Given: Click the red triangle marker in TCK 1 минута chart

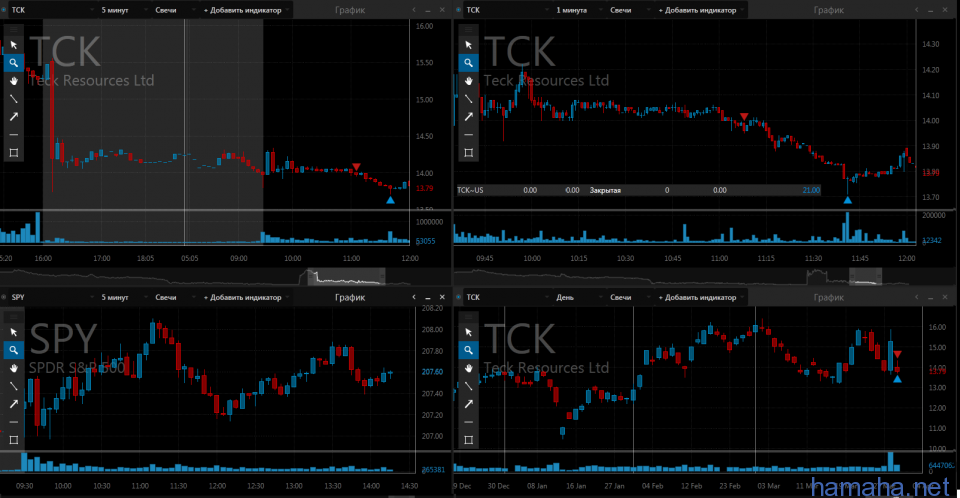Looking at the screenshot, I should 744,116.
